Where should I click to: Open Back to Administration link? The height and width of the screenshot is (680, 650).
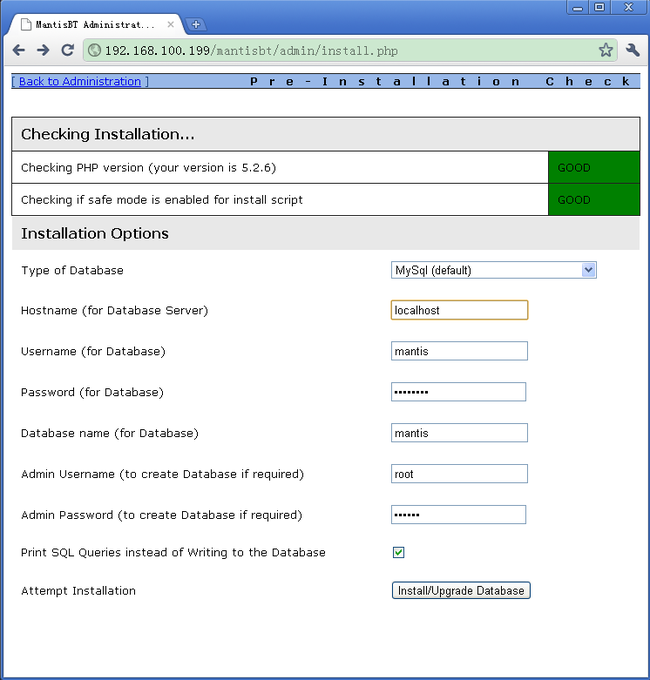pyautogui.click(x=80, y=81)
